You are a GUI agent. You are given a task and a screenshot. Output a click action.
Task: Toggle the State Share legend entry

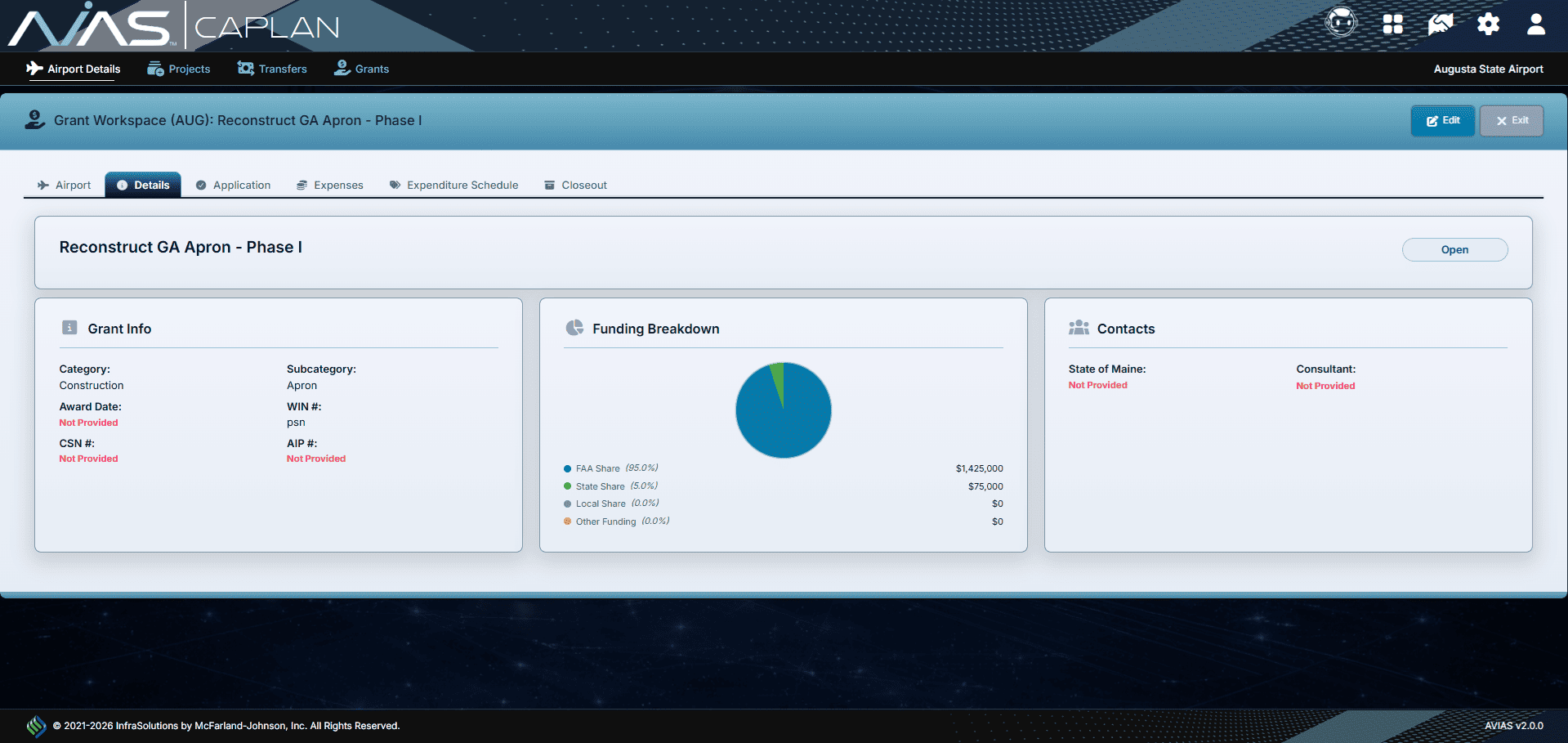[x=600, y=486]
